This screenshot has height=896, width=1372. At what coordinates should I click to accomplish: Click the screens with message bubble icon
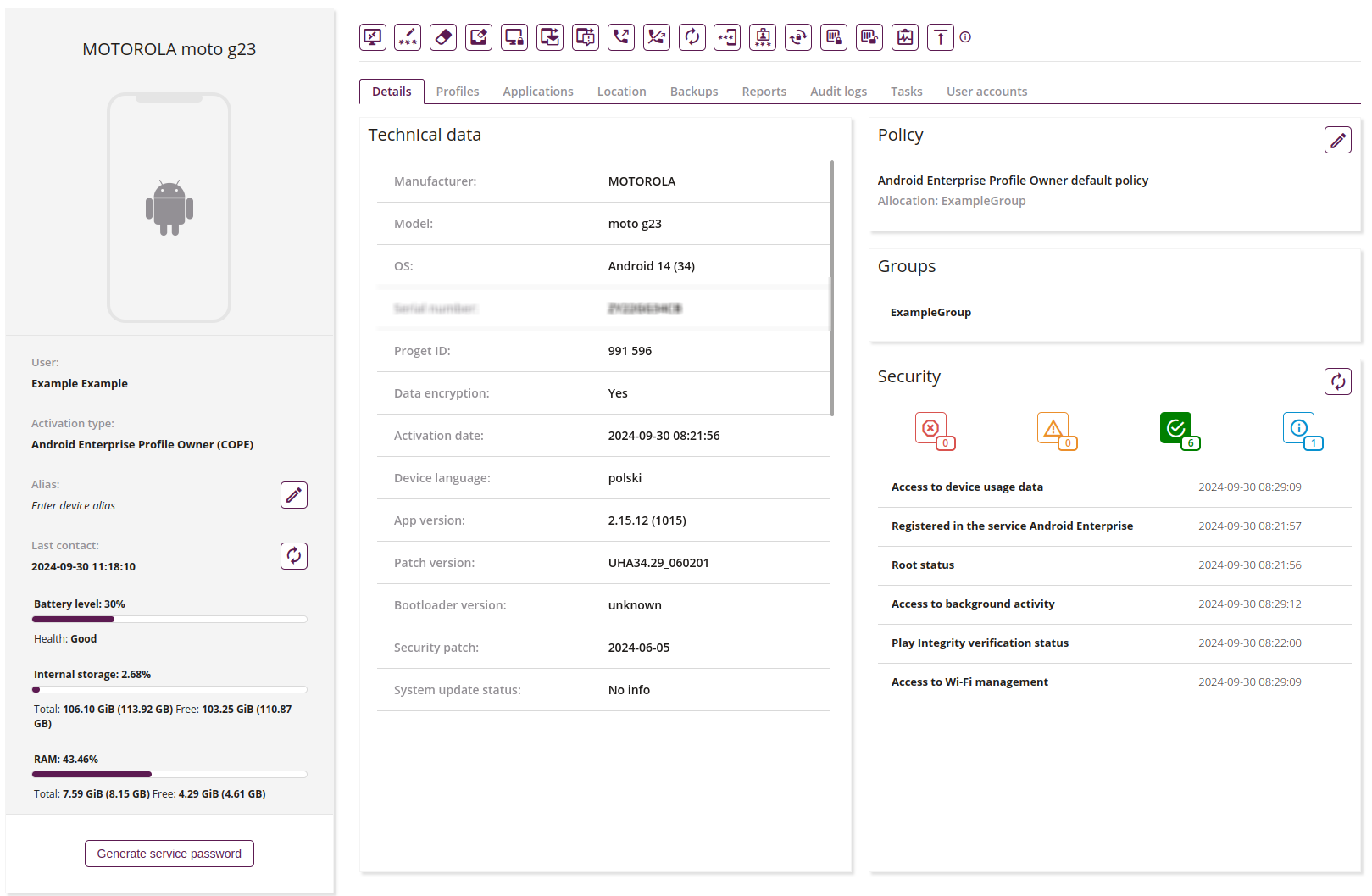(x=586, y=37)
